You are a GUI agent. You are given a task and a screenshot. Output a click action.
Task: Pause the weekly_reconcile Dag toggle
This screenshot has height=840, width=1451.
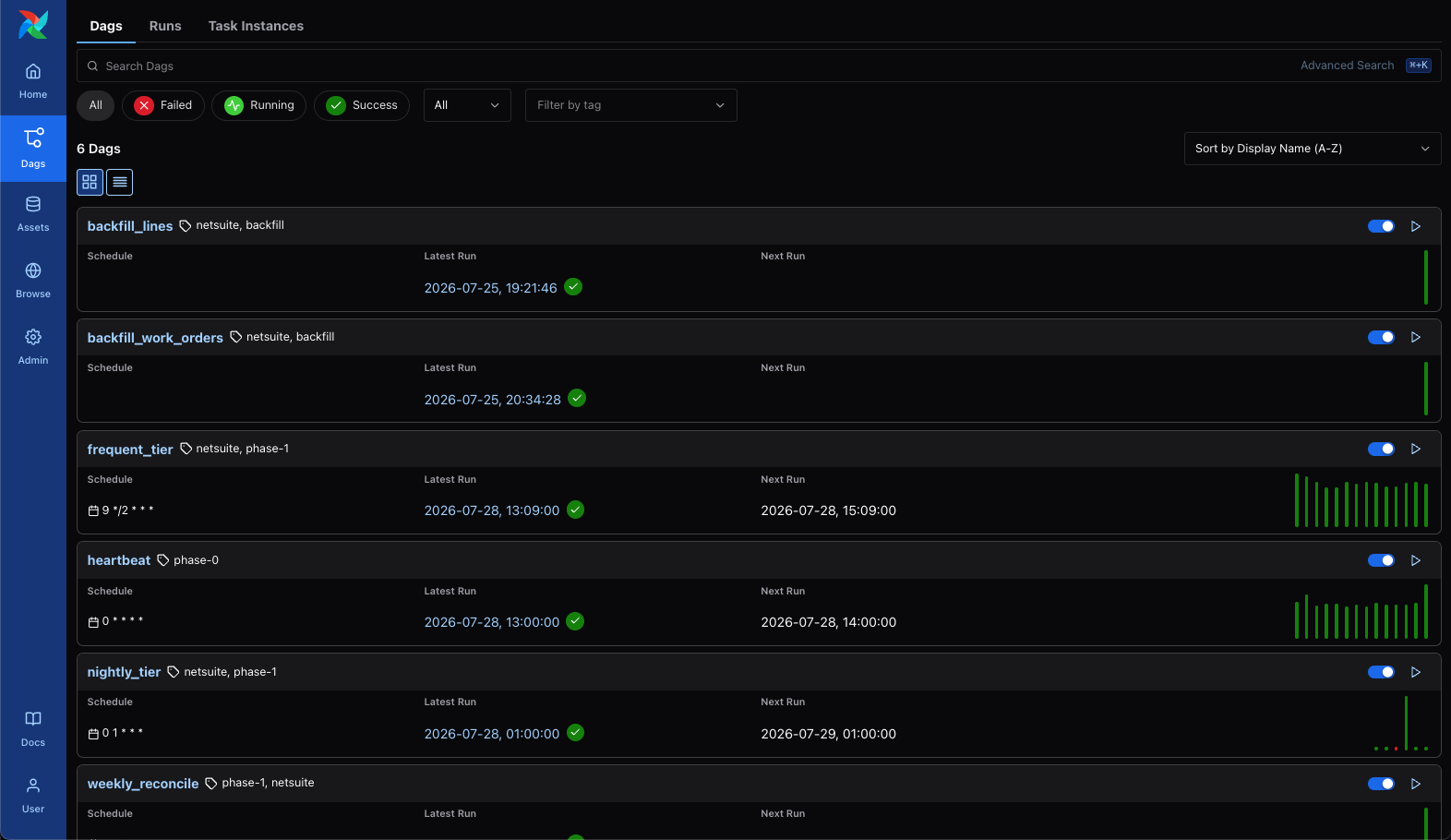point(1381,784)
